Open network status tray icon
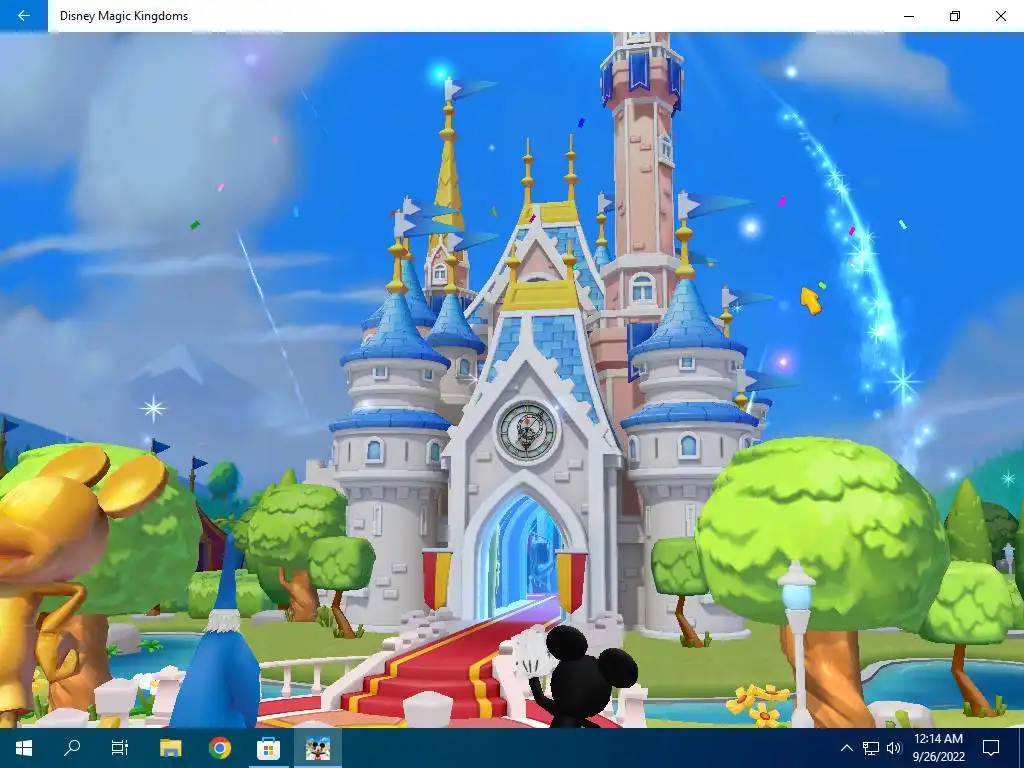This screenshot has height=768, width=1024. (x=871, y=748)
